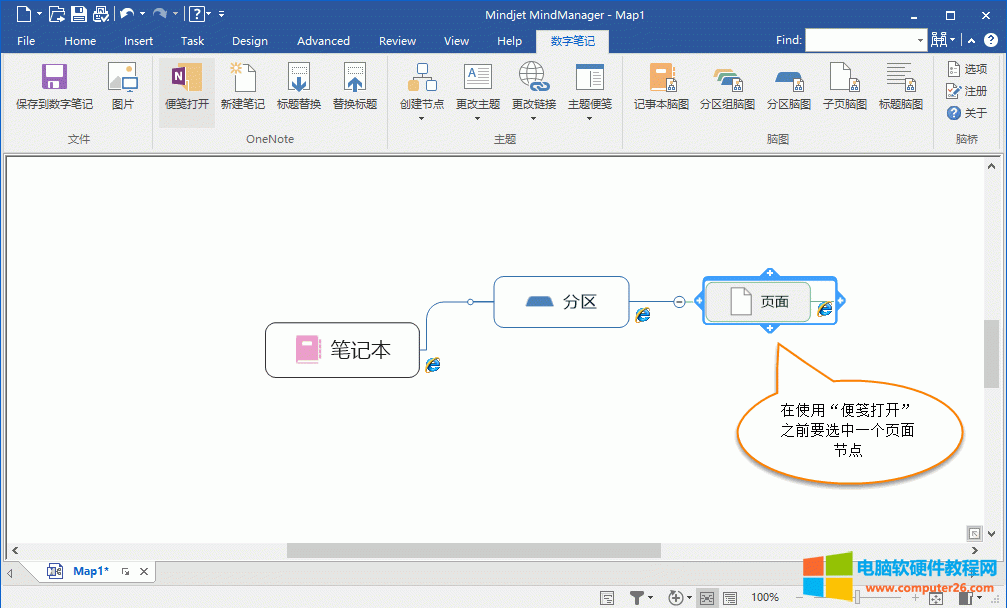Open the Advanced ribbon tab

pyautogui.click(x=322, y=41)
